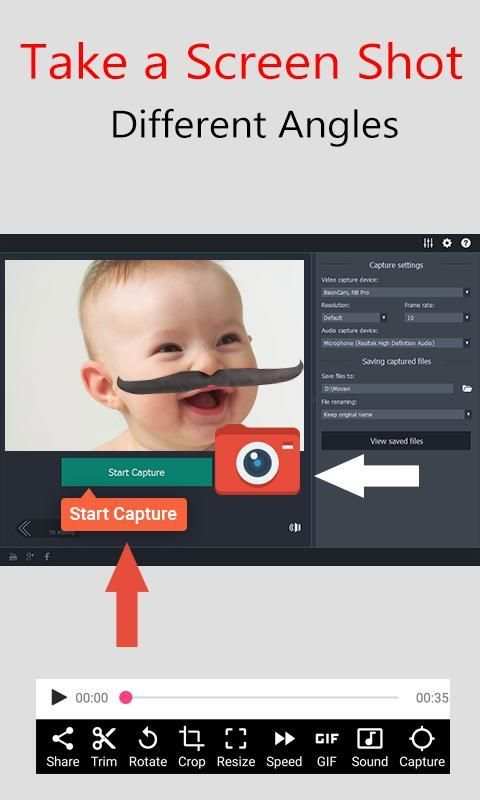Play the video with the play button
Viewport: 480px width, 800px height.
[x=59, y=697]
